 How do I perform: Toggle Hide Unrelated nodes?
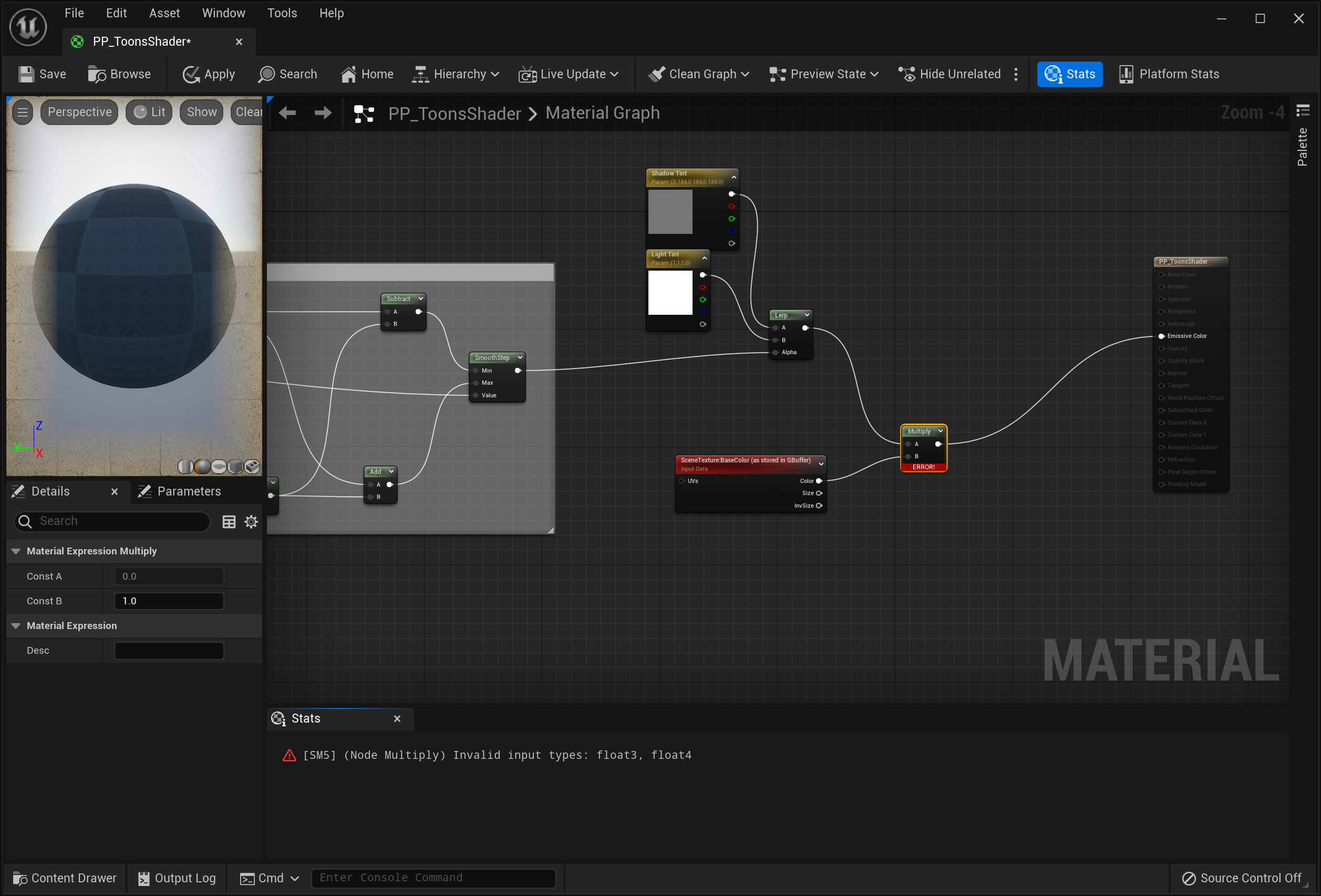click(950, 74)
